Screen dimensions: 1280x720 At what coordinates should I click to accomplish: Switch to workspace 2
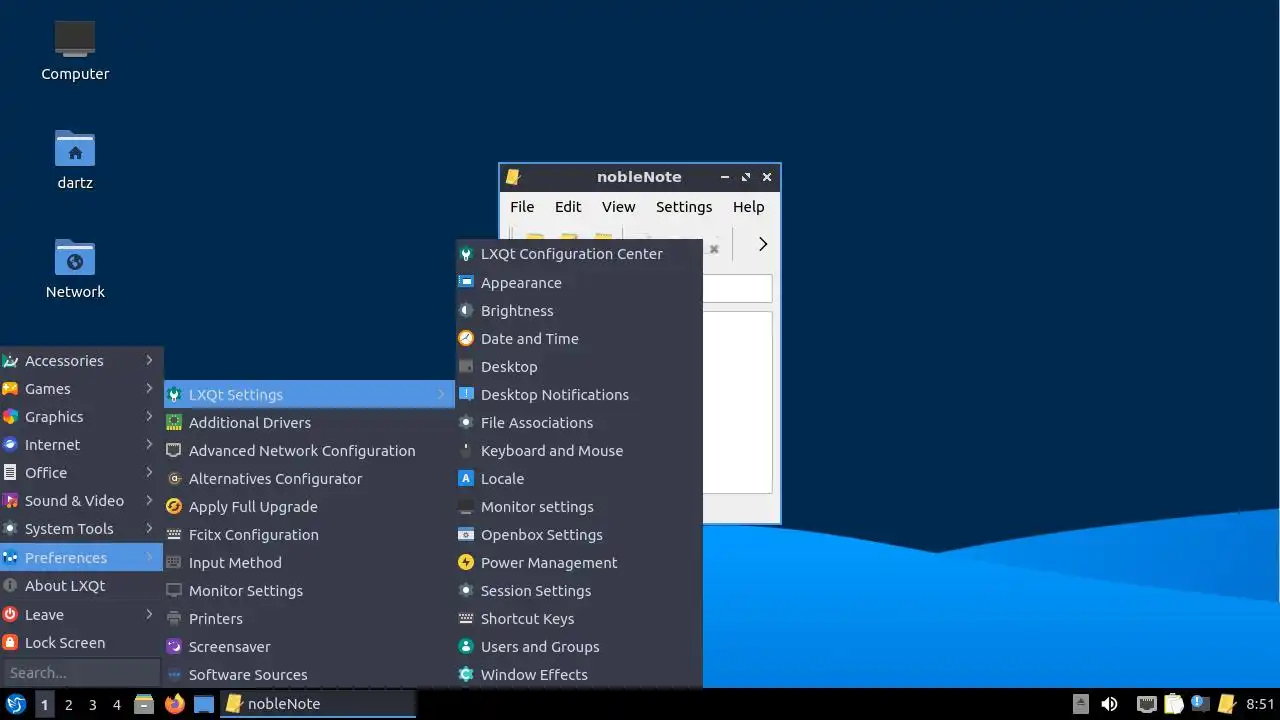click(68, 704)
